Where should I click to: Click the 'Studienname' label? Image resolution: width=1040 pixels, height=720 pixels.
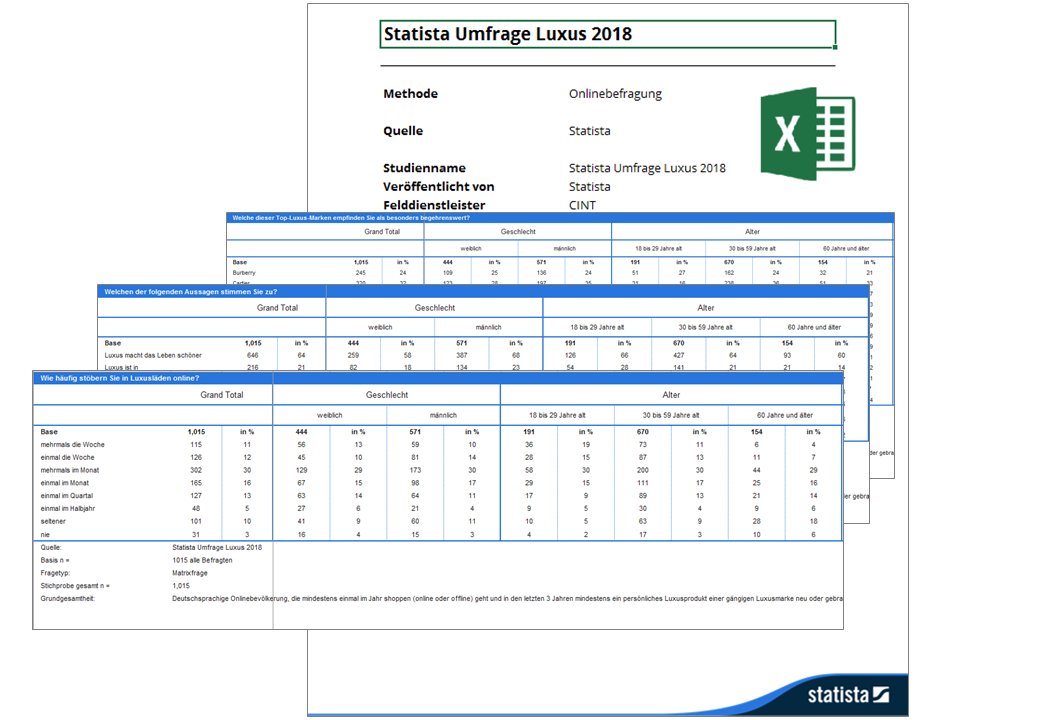click(424, 168)
